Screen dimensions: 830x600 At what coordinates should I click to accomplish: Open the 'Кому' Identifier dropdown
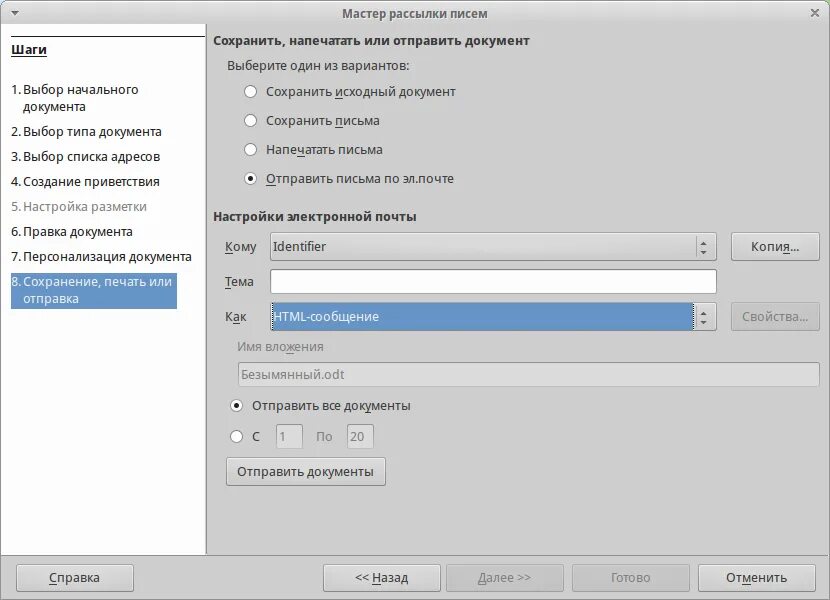[x=493, y=247]
